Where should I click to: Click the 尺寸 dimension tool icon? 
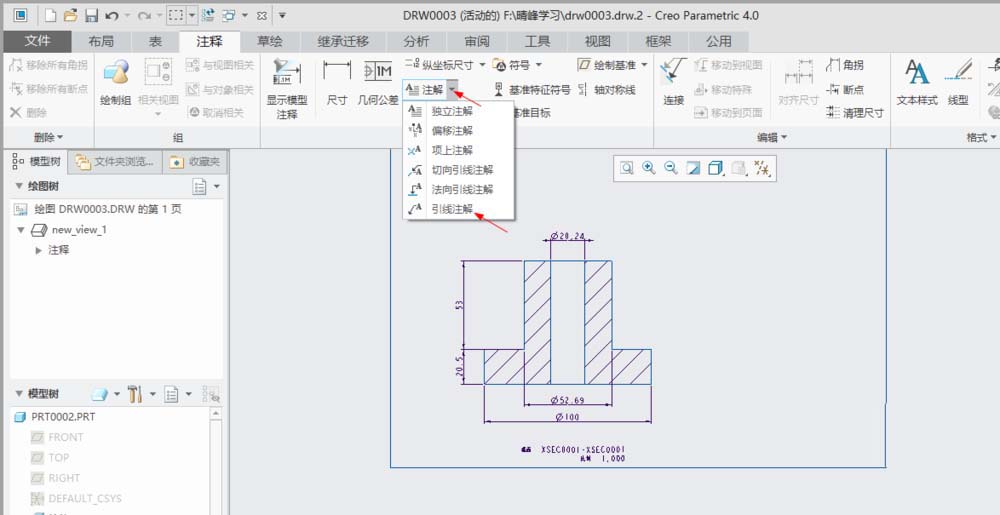click(x=337, y=71)
